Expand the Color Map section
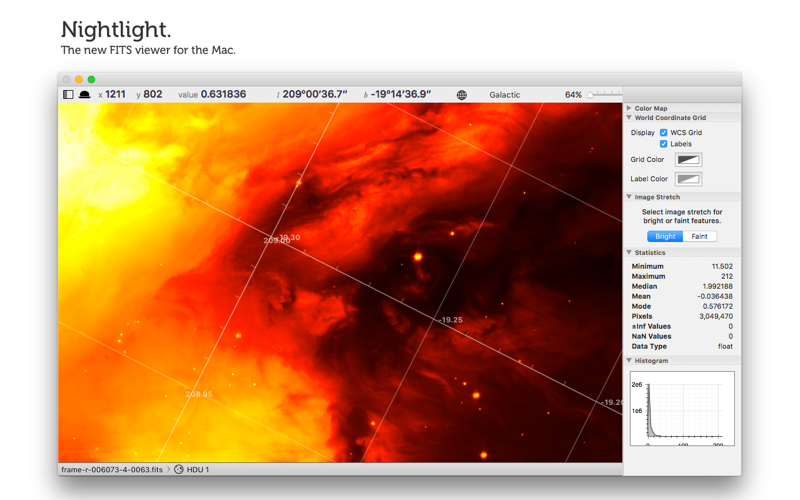Image resolution: width=800 pixels, height=500 pixels. [x=629, y=108]
